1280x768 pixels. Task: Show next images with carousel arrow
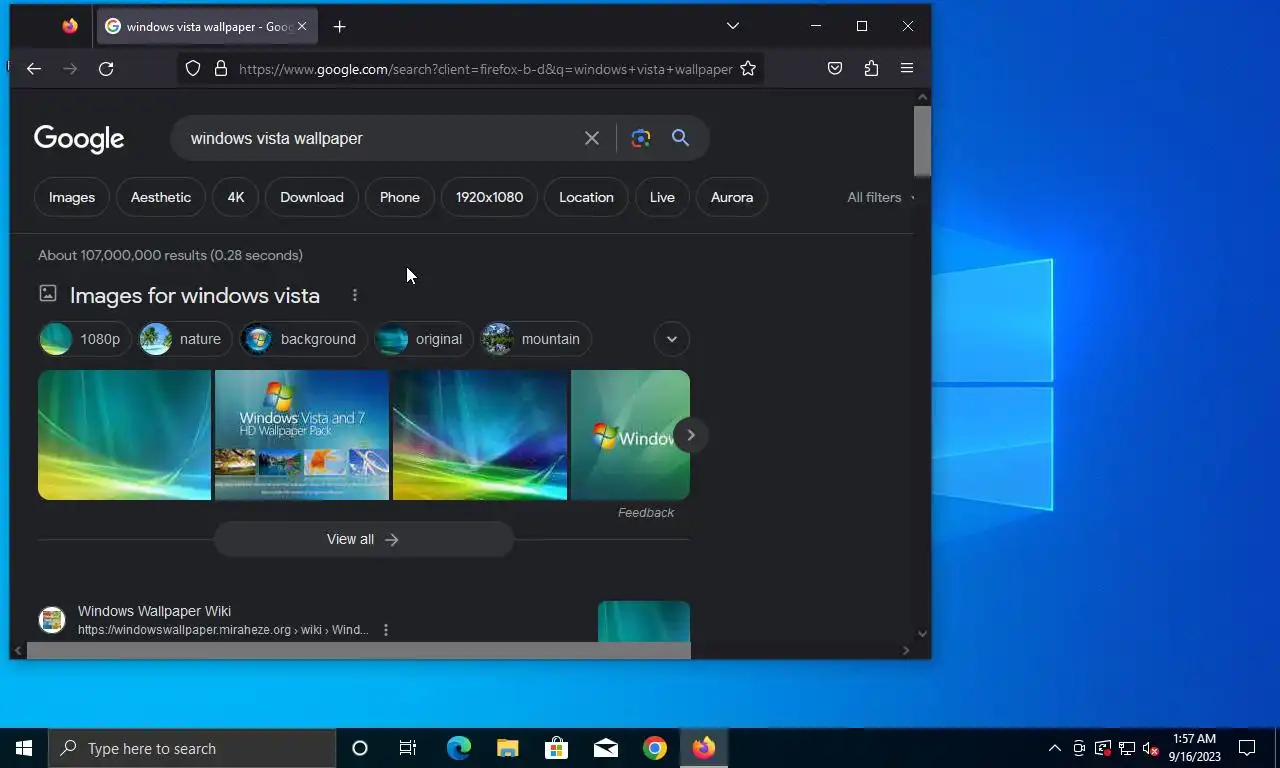tap(691, 435)
